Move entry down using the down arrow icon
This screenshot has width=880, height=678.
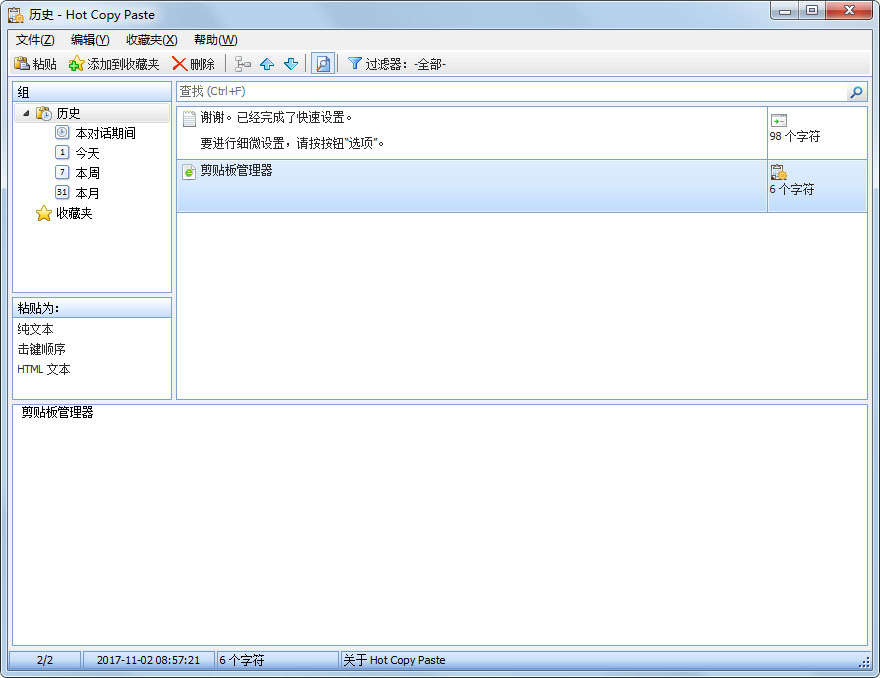(x=290, y=63)
